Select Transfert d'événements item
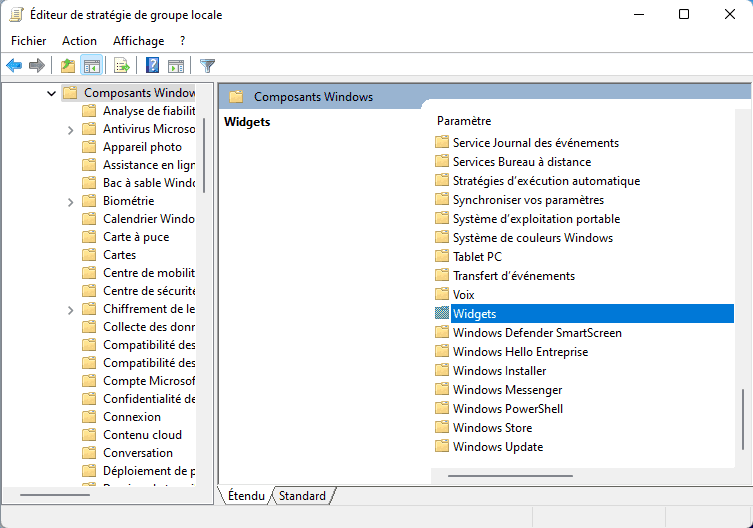Screen dimensions: 753x528 pos(513,275)
